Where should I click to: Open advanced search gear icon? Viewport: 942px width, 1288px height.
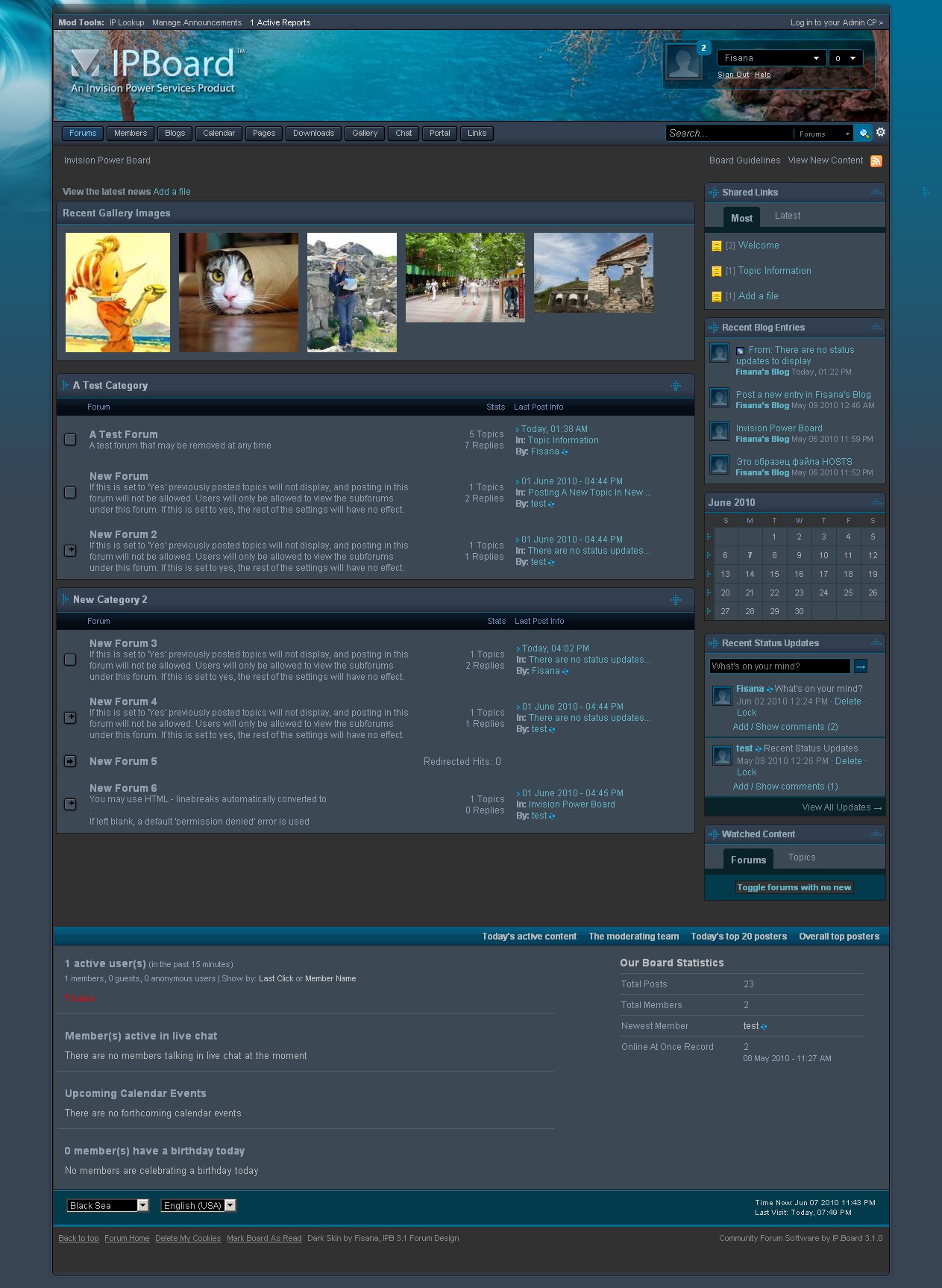click(x=881, y=132)
